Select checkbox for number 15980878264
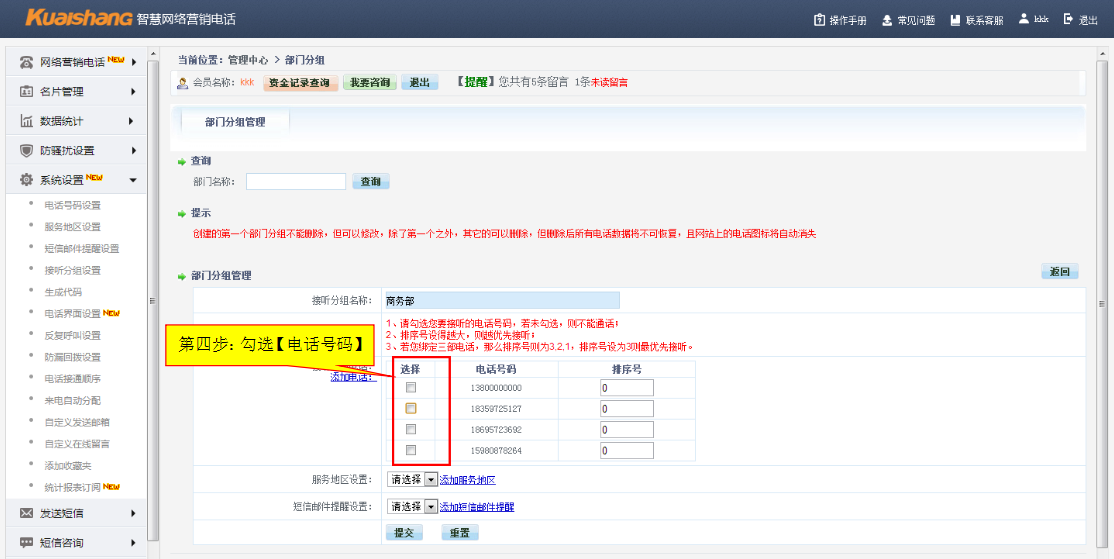 (x=411, y=451)
